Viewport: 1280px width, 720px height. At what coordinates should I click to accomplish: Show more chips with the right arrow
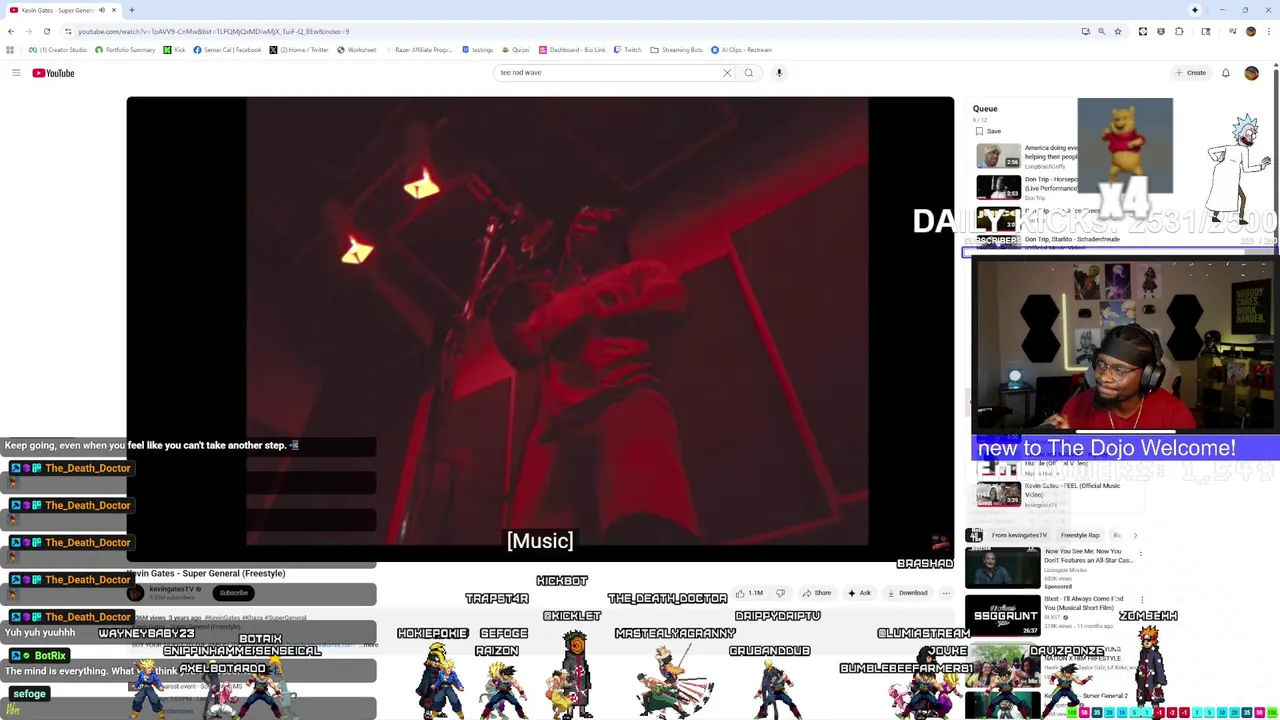(x=1135, y=535)
